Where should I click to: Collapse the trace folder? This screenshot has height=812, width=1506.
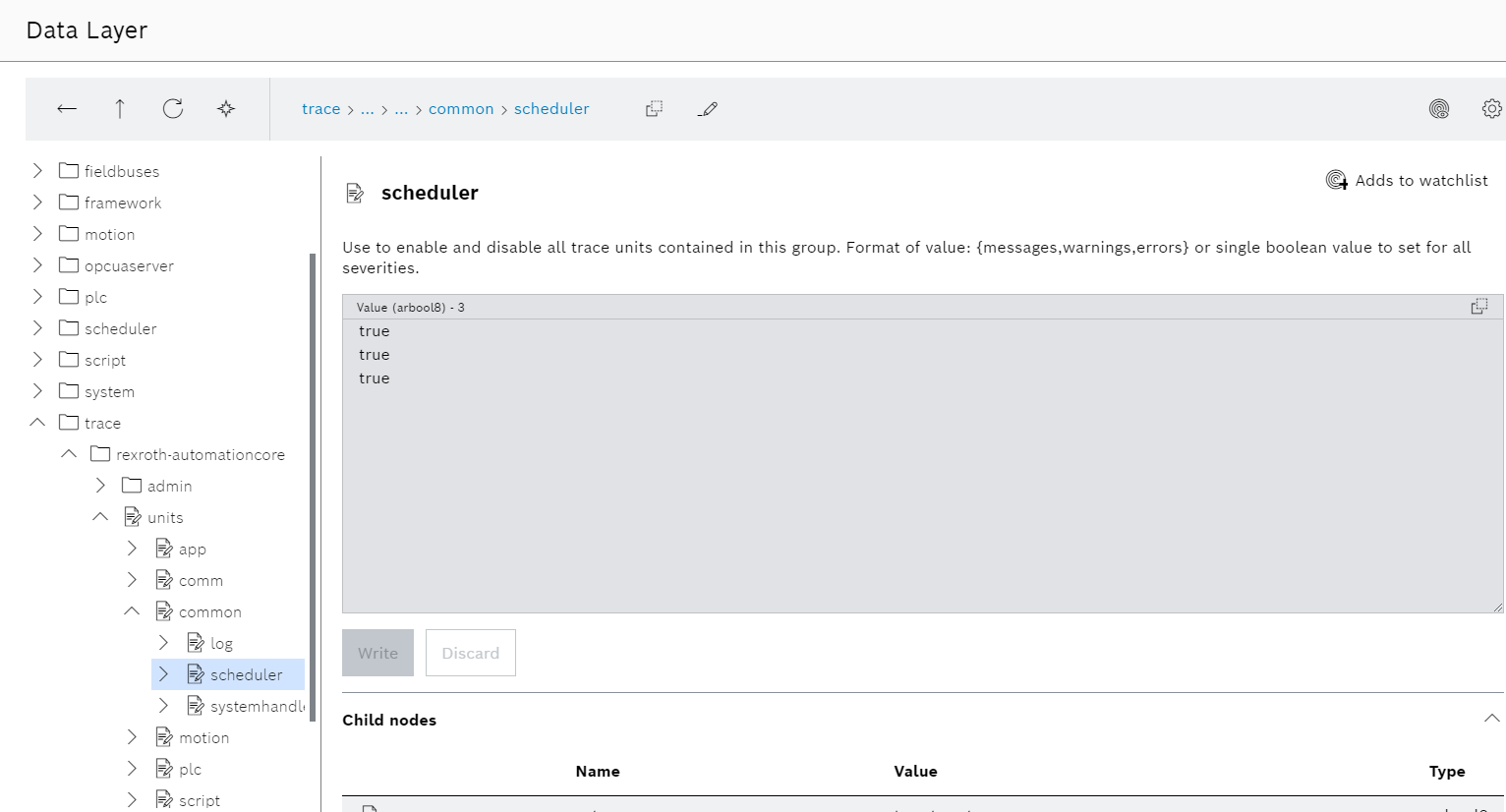(x=37, y=423)
